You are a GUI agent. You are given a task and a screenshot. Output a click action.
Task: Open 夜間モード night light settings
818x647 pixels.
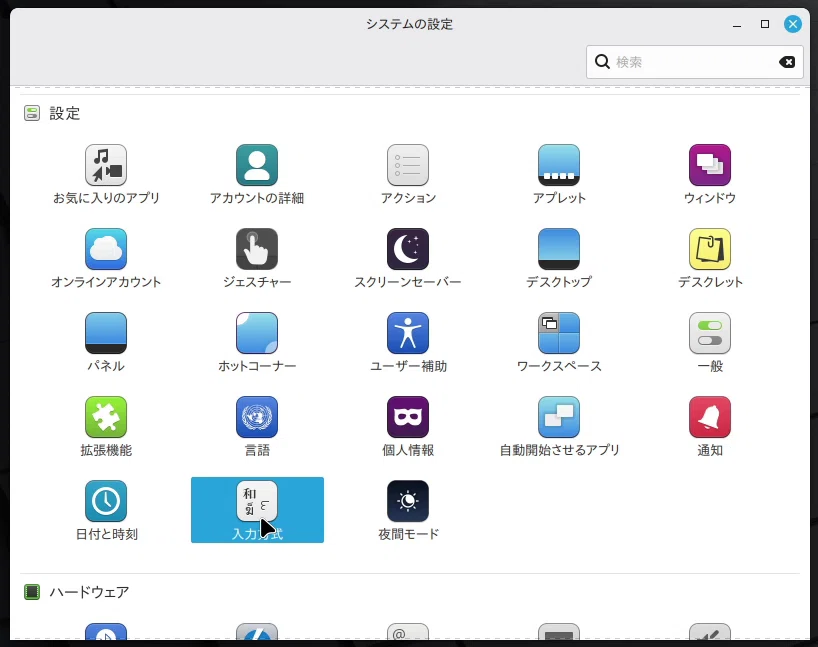point(408,511)
